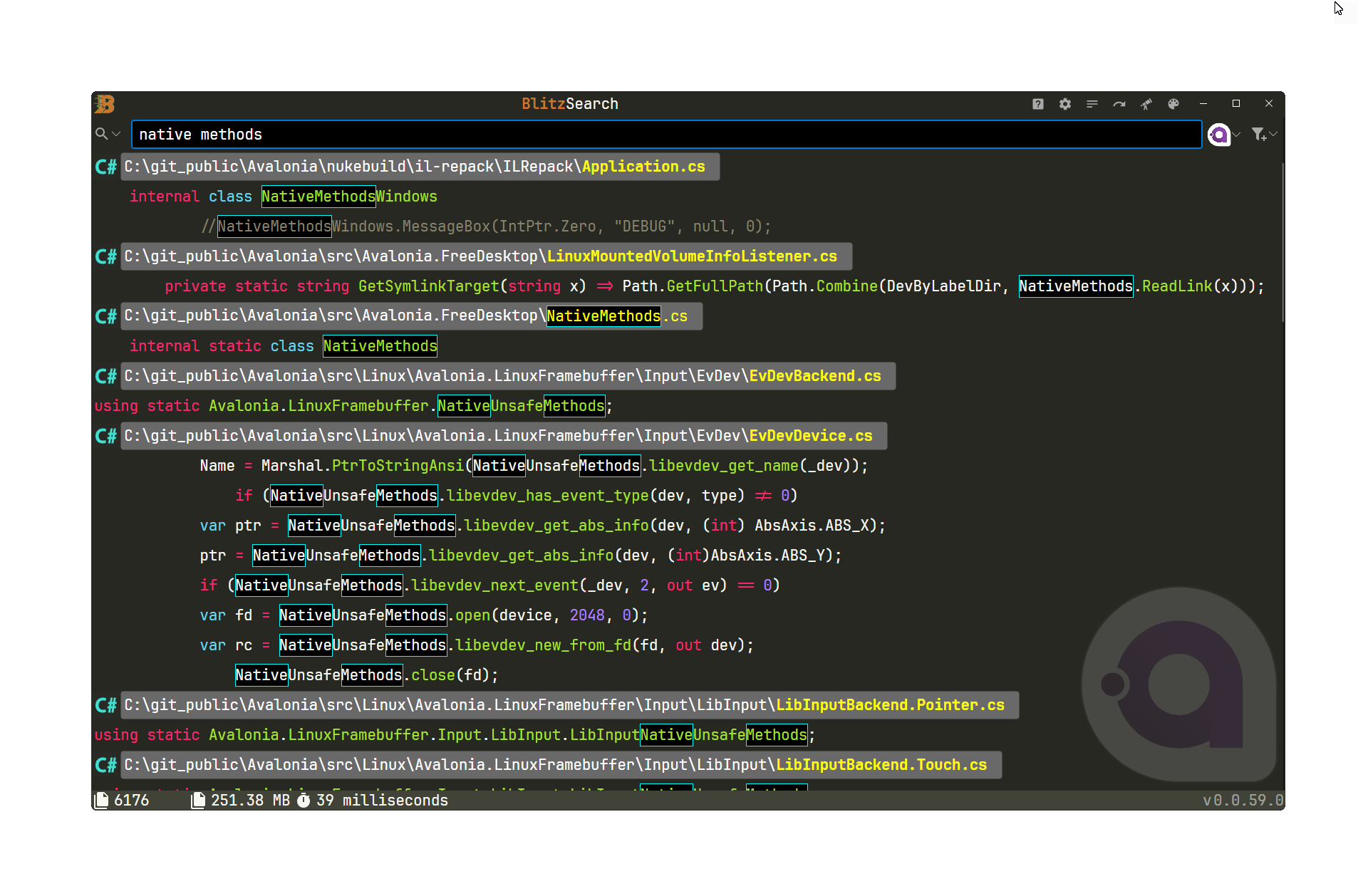Select ABS_Y libevdev_get_abs_info result line
The image size is (1368, 896).
pyautogui.click(x=521, y=556)
